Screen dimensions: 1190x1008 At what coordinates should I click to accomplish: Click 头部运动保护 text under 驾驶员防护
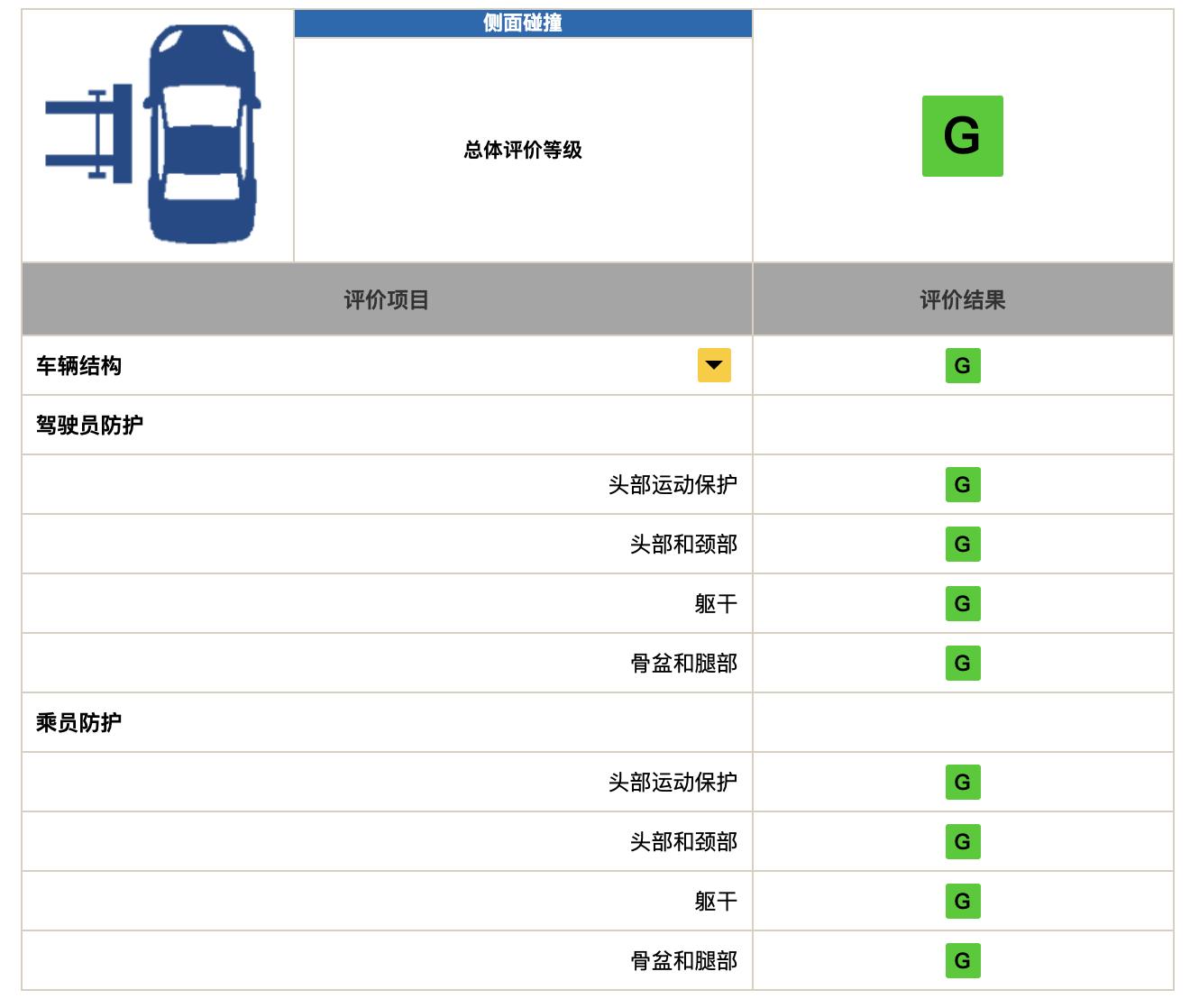(x=673, y=484)
